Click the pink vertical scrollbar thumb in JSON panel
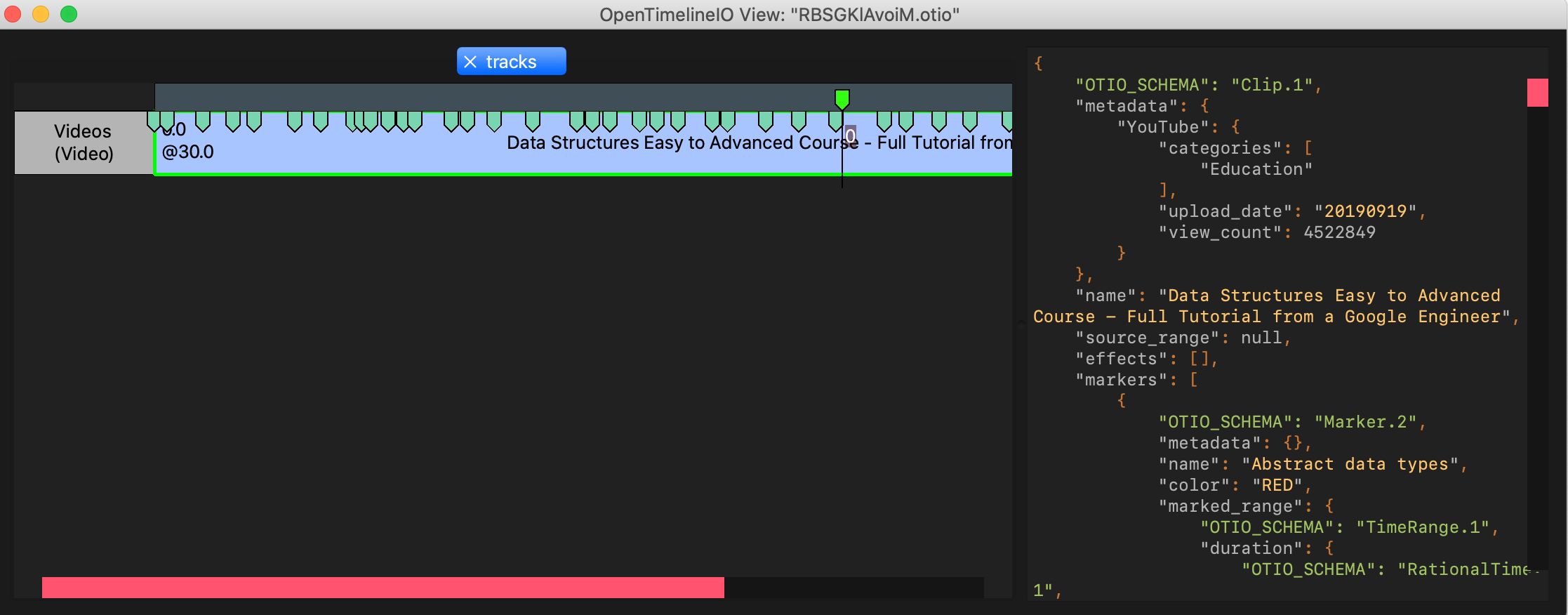This screenshot has width=1568, height=615. pyautogui.click(x=1537, y=93)
